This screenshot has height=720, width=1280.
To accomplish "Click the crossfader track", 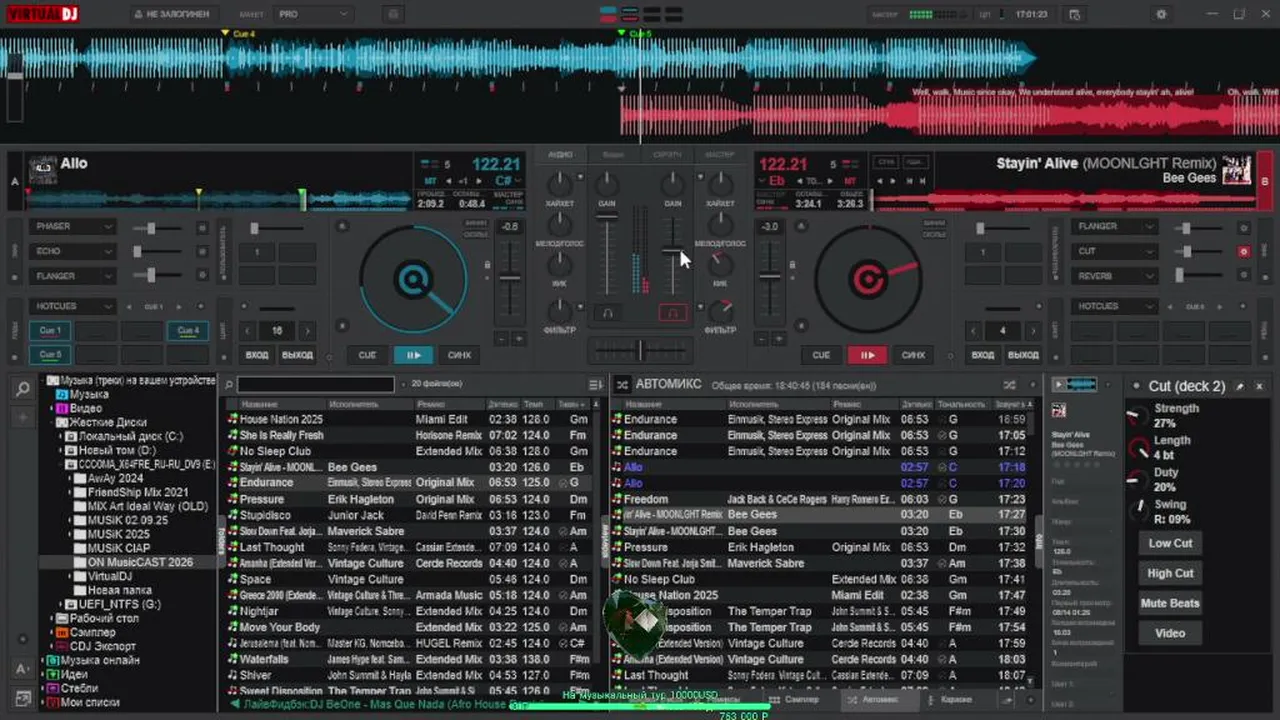I will [x=640, y=350].
